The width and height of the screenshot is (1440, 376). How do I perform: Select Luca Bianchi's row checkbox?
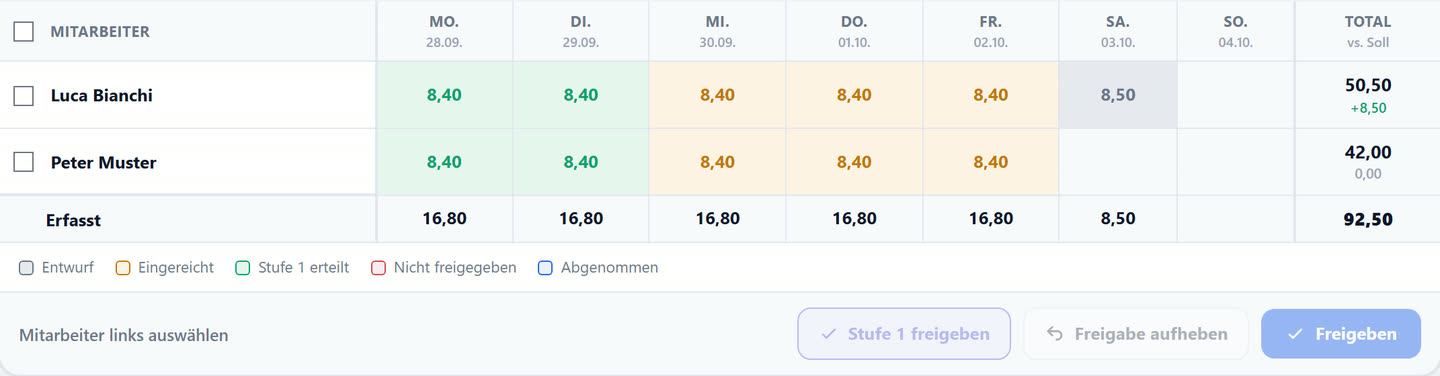coord(23,96)
